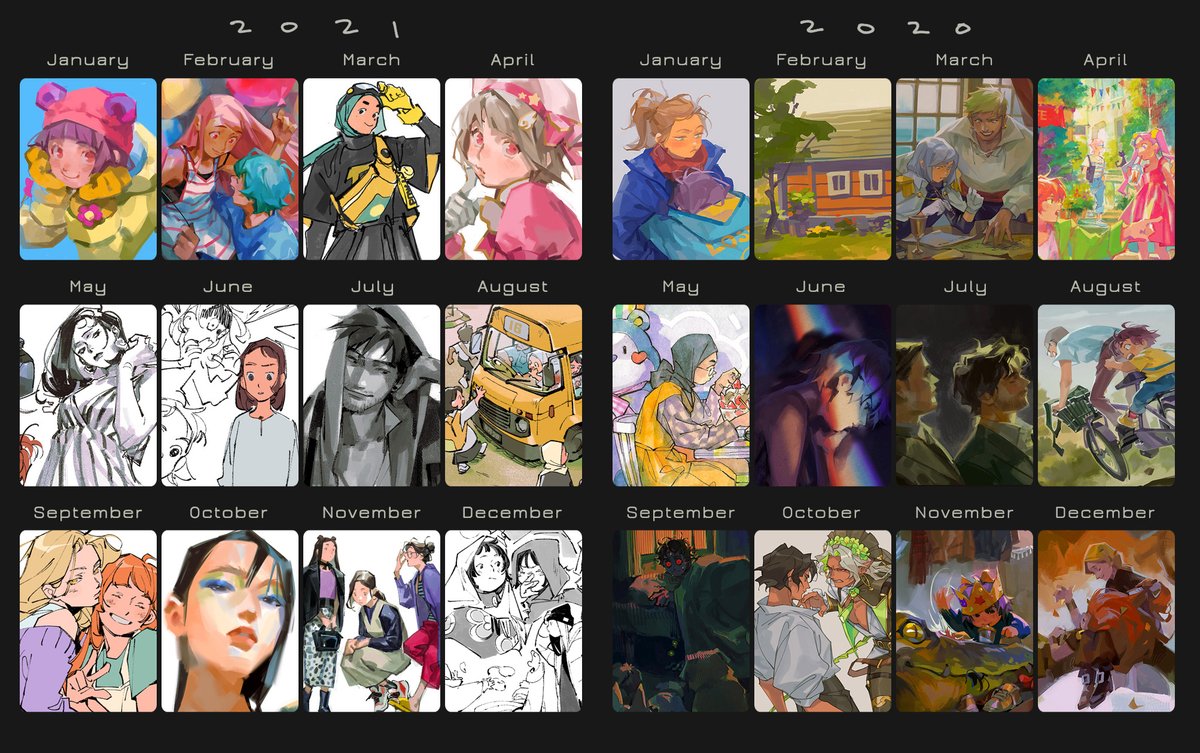Click the October label under 2021
The width and height of the screenshot is (1200, 753).
click(x=229, y=512)
